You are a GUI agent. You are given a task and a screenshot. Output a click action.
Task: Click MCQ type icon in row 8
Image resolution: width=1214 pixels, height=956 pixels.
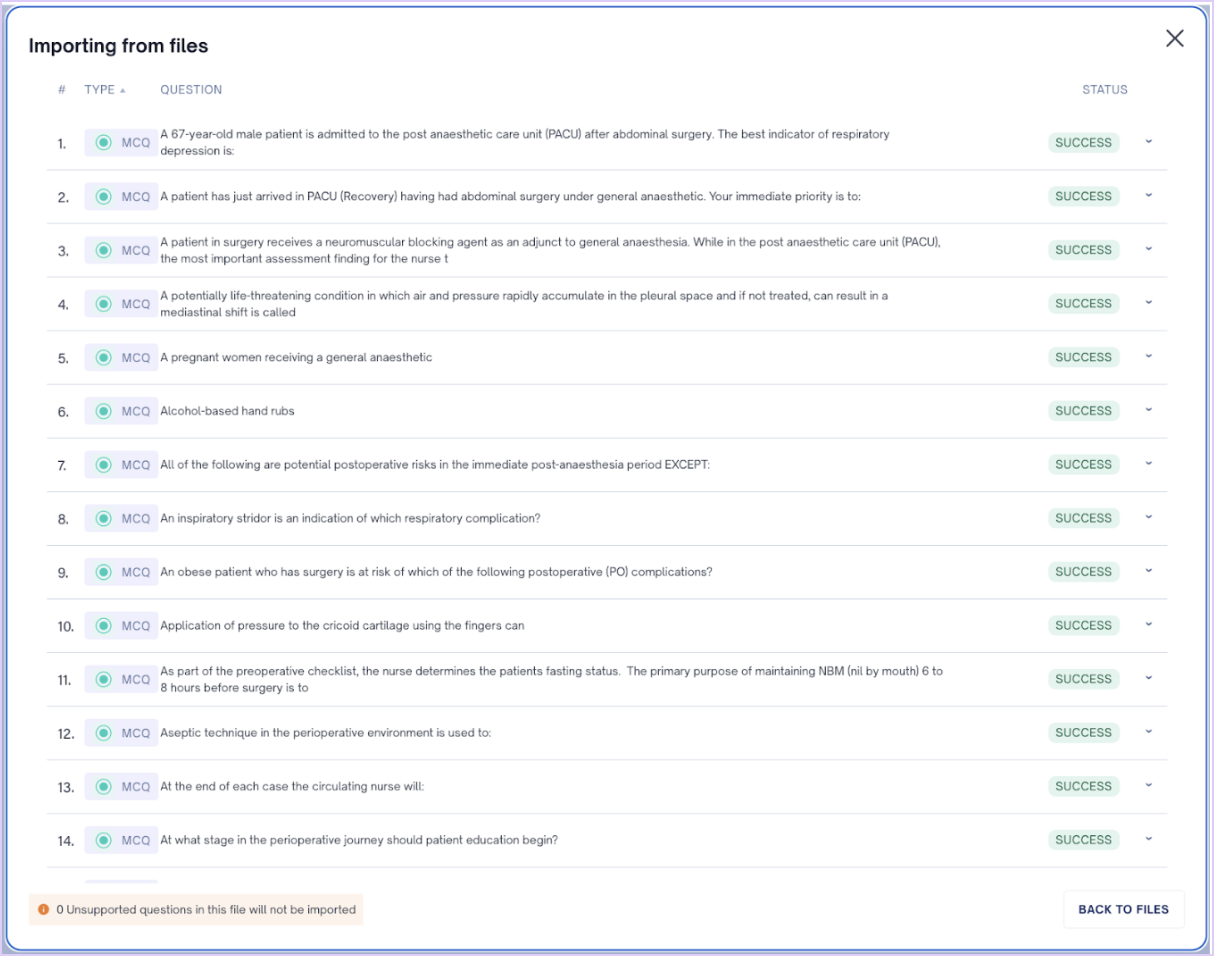pyautogui.click(x=103, y=519)
